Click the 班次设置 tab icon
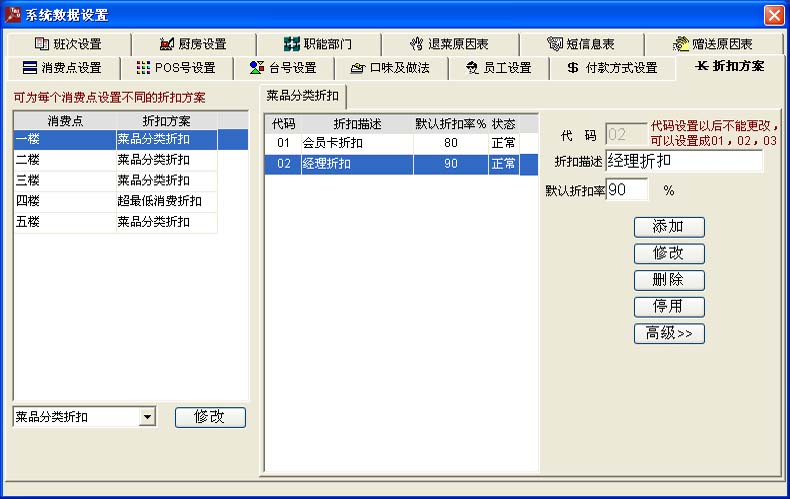Screen dimensions: 790x499 tap(41, 44)
